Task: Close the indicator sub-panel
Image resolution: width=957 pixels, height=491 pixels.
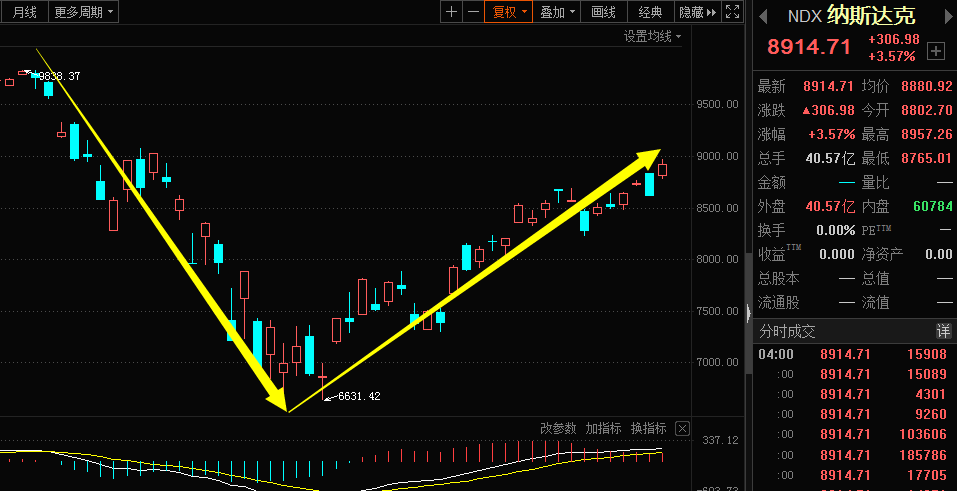Action: [x=683, y=429]
